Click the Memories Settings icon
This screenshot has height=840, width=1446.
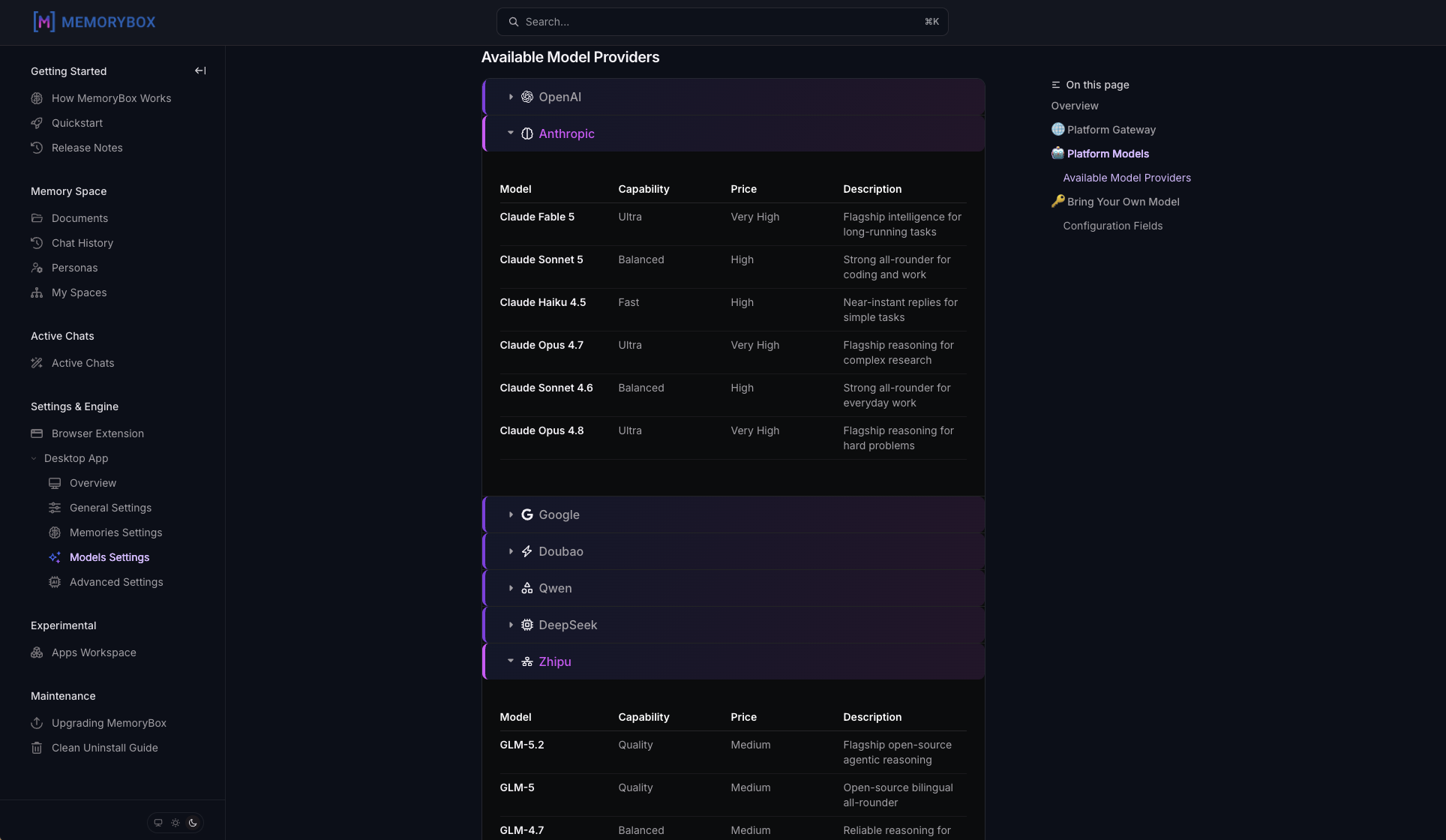point(55,532)
